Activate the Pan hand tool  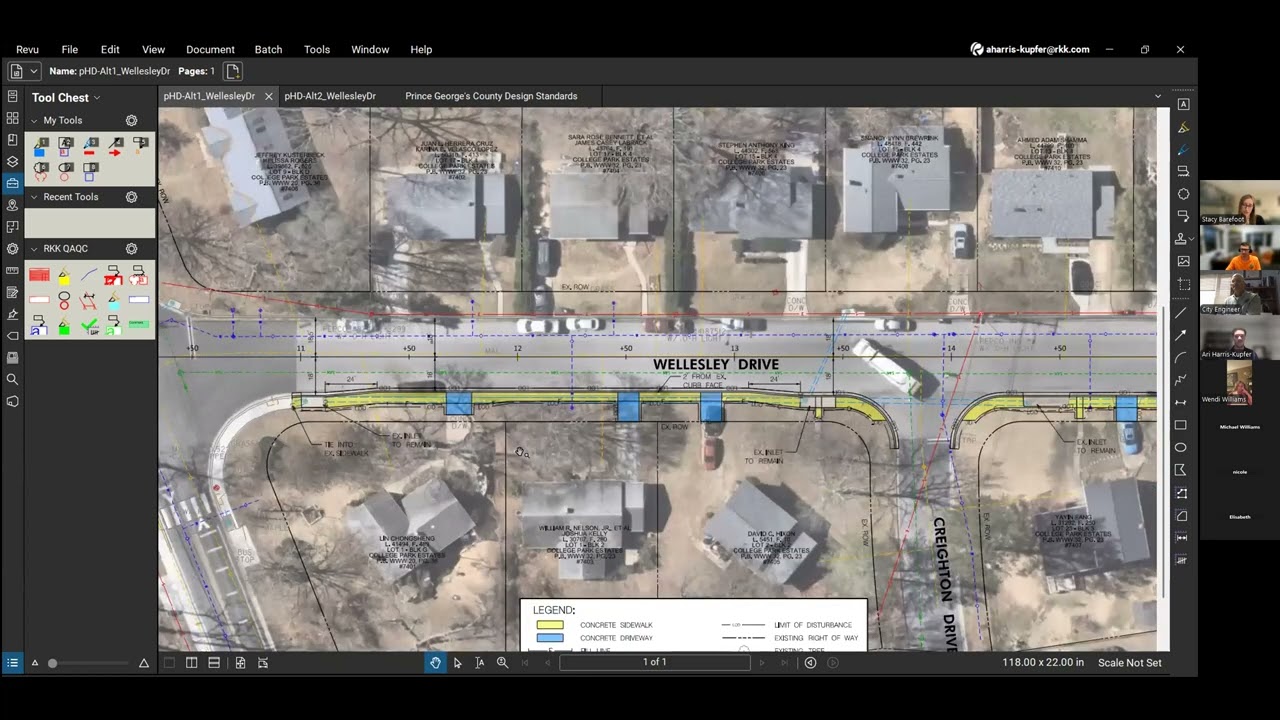(x=435, y=662)
